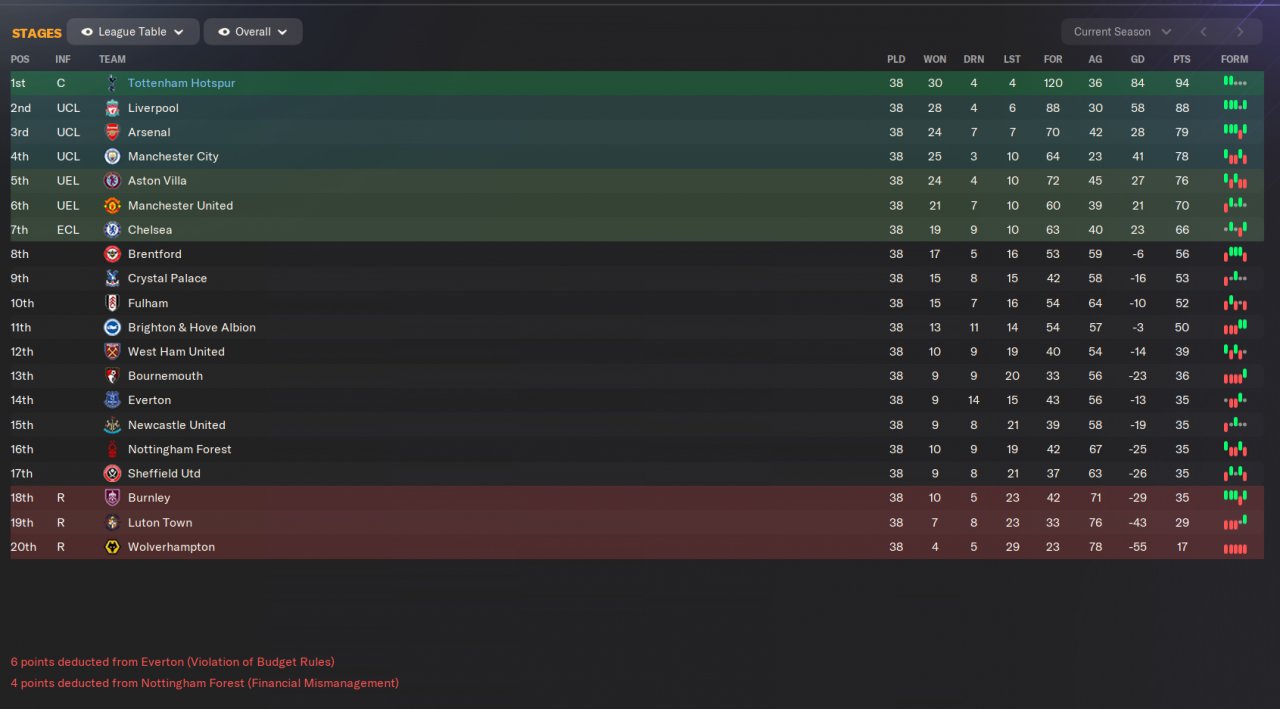
Task: Click the Aston Villa badge icon
Action: (x=112, y=181)
